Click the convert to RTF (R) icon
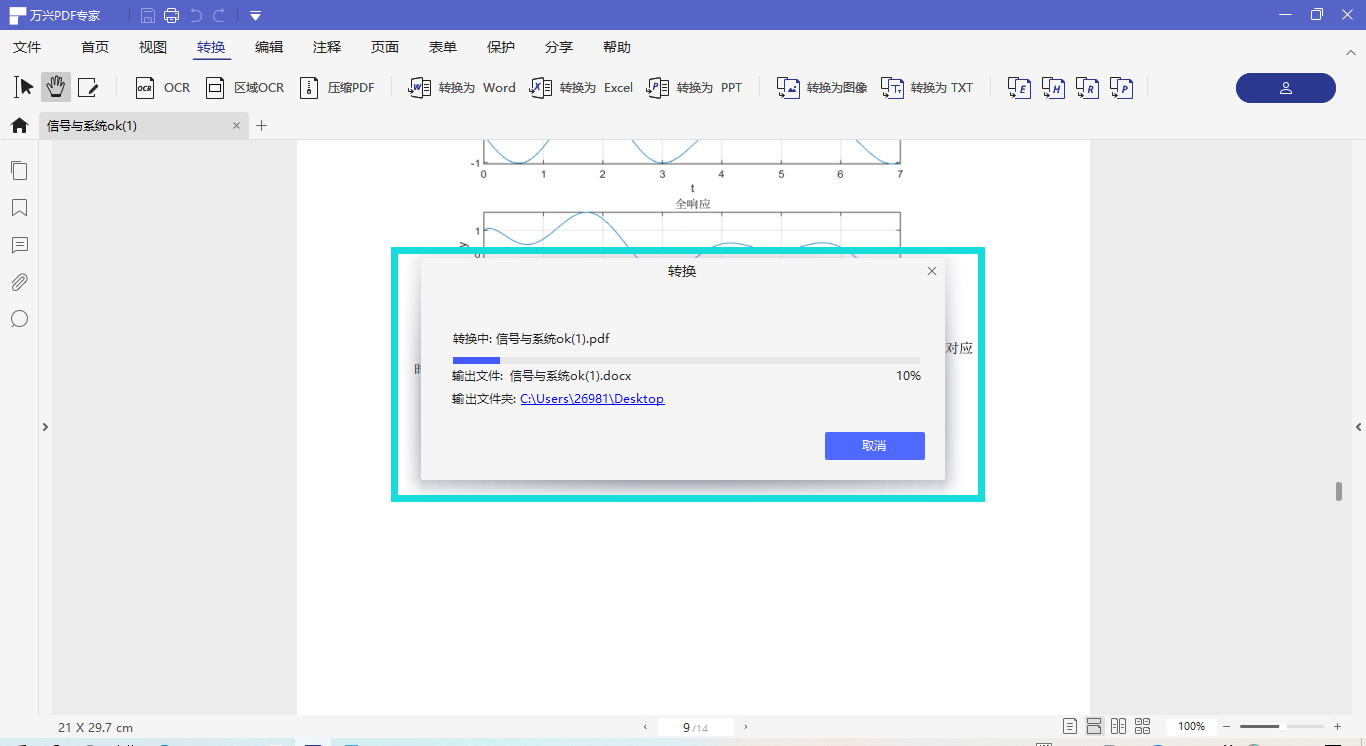1366x746 pixels. (x=1087, y=88)
